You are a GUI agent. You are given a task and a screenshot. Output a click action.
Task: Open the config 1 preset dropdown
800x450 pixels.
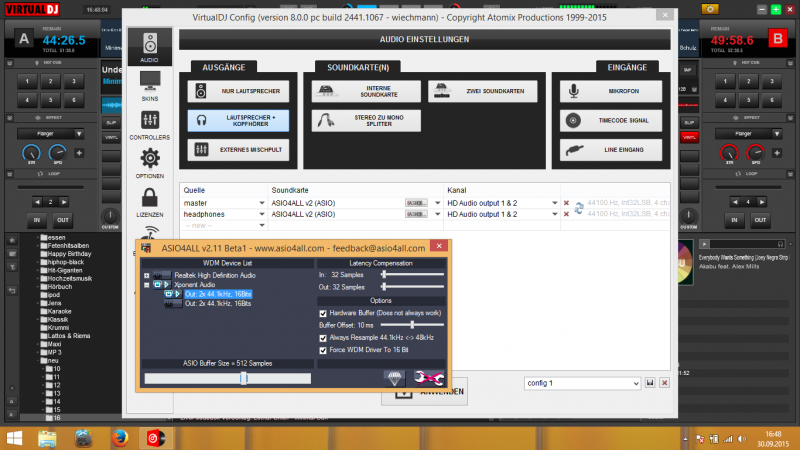[636, 383]
